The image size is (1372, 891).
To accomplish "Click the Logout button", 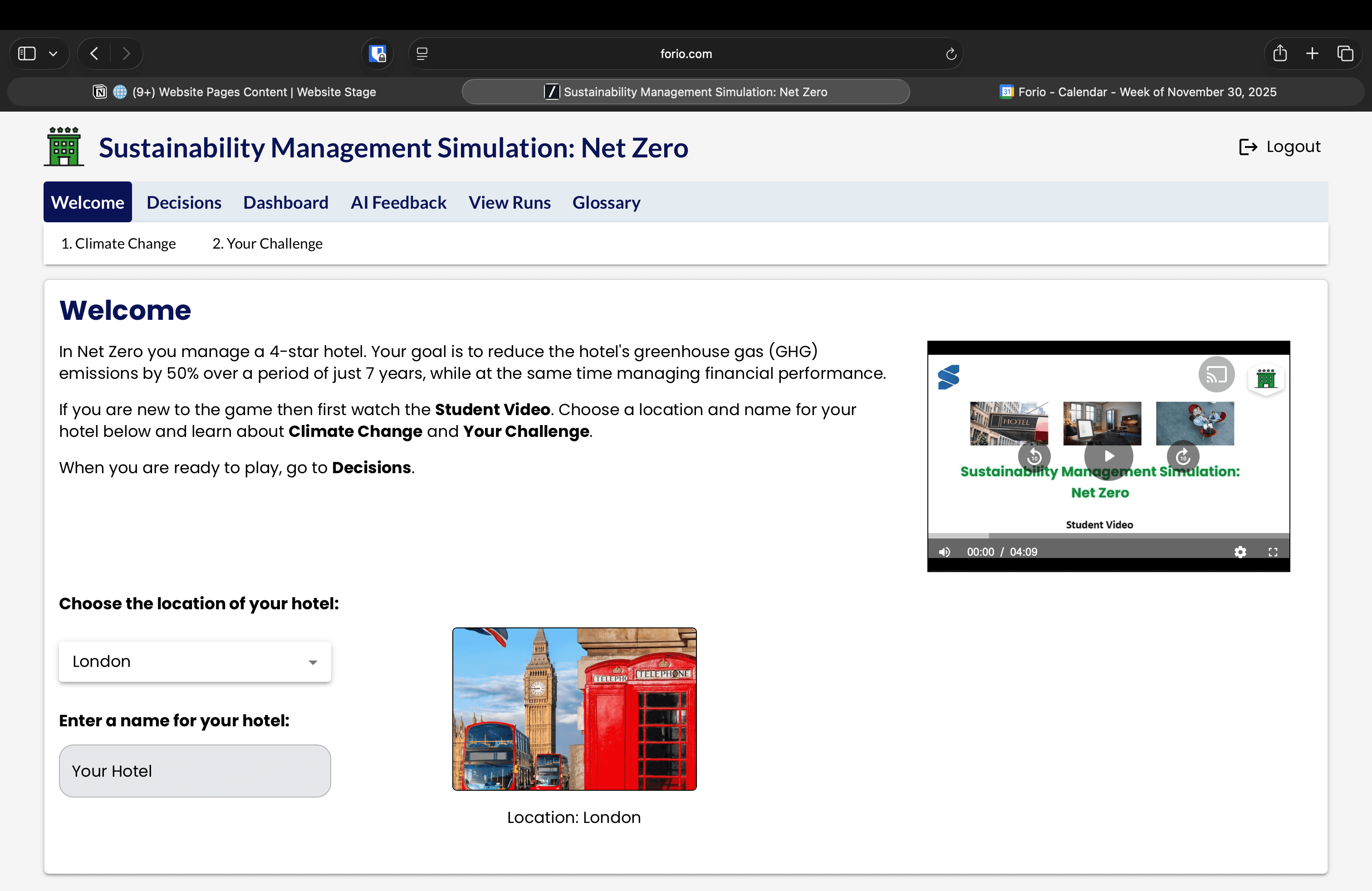I will [1280, 147].
